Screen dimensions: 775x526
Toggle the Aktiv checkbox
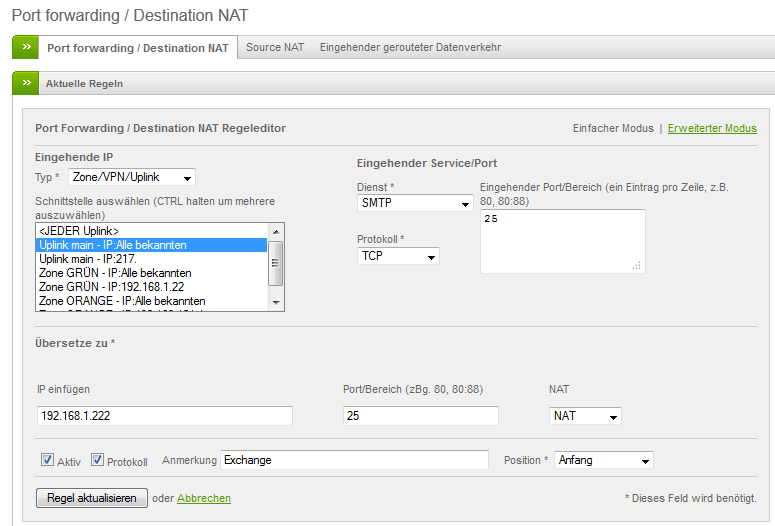coord(47,460)
